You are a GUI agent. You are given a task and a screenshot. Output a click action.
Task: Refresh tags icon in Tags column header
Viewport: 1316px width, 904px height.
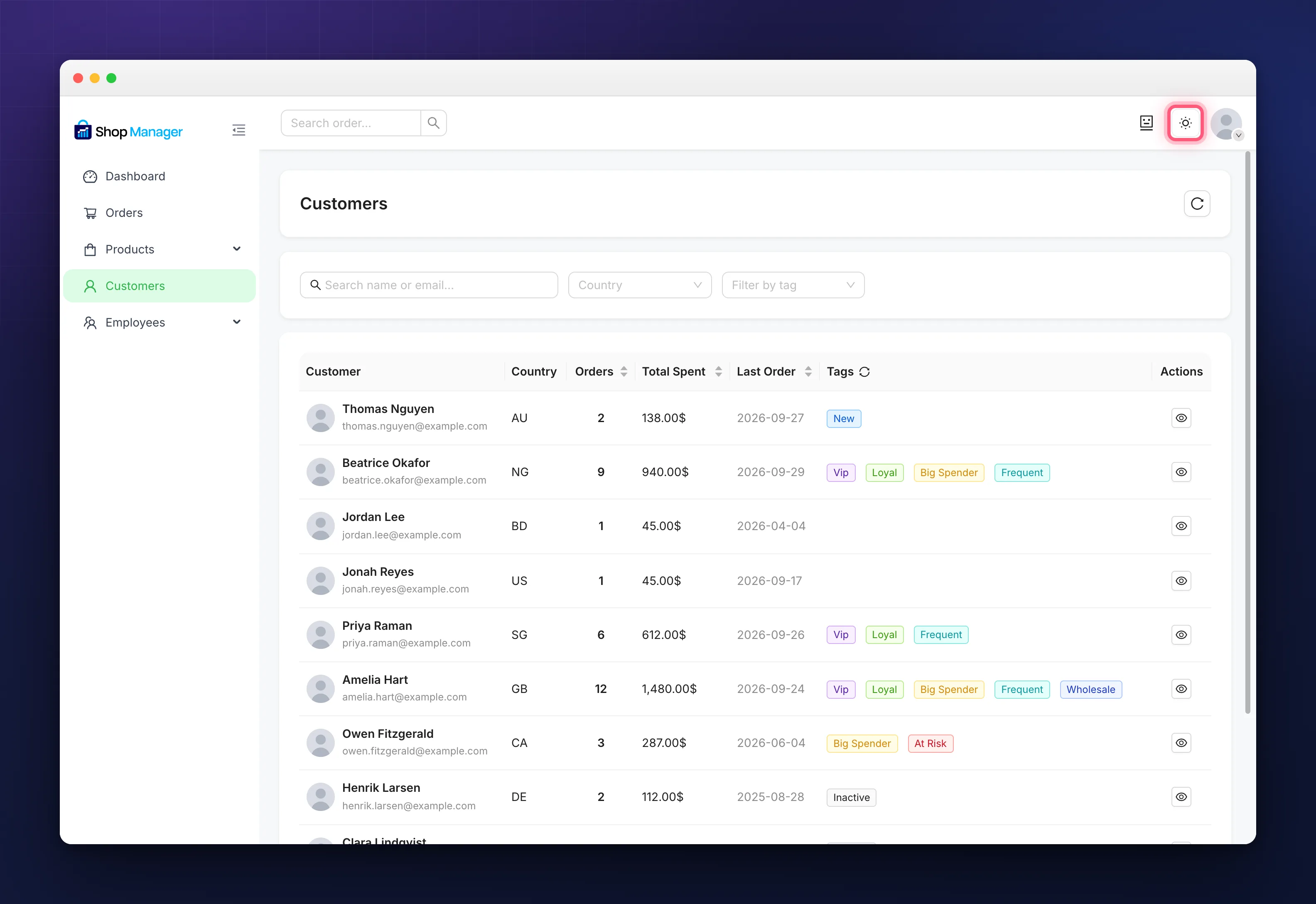click(x=864, y=372)
